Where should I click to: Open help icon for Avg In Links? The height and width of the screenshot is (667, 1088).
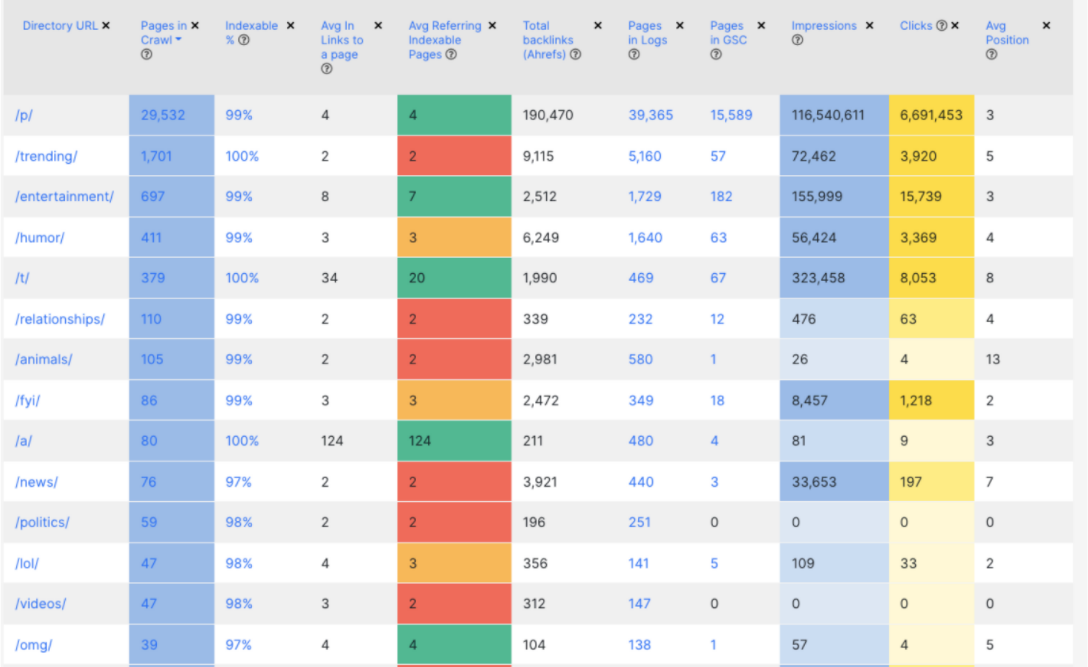[327, 69]
